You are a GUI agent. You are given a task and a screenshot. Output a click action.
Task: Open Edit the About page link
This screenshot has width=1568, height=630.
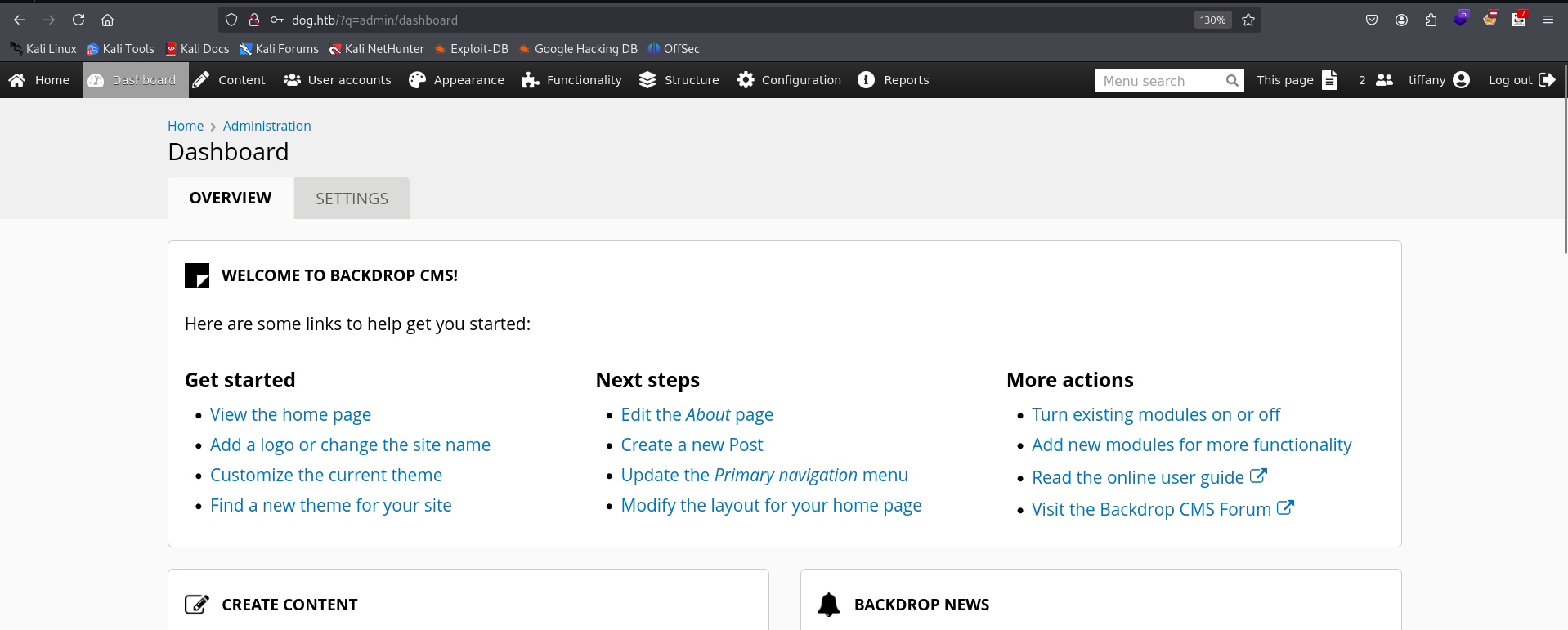point(697,414)
